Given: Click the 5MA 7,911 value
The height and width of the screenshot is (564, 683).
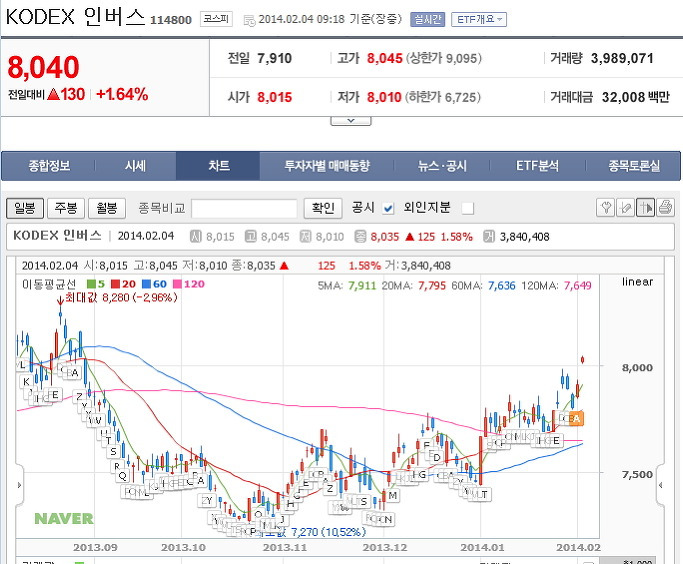Looking at the screenshot, I should click(x=362, y=286).
